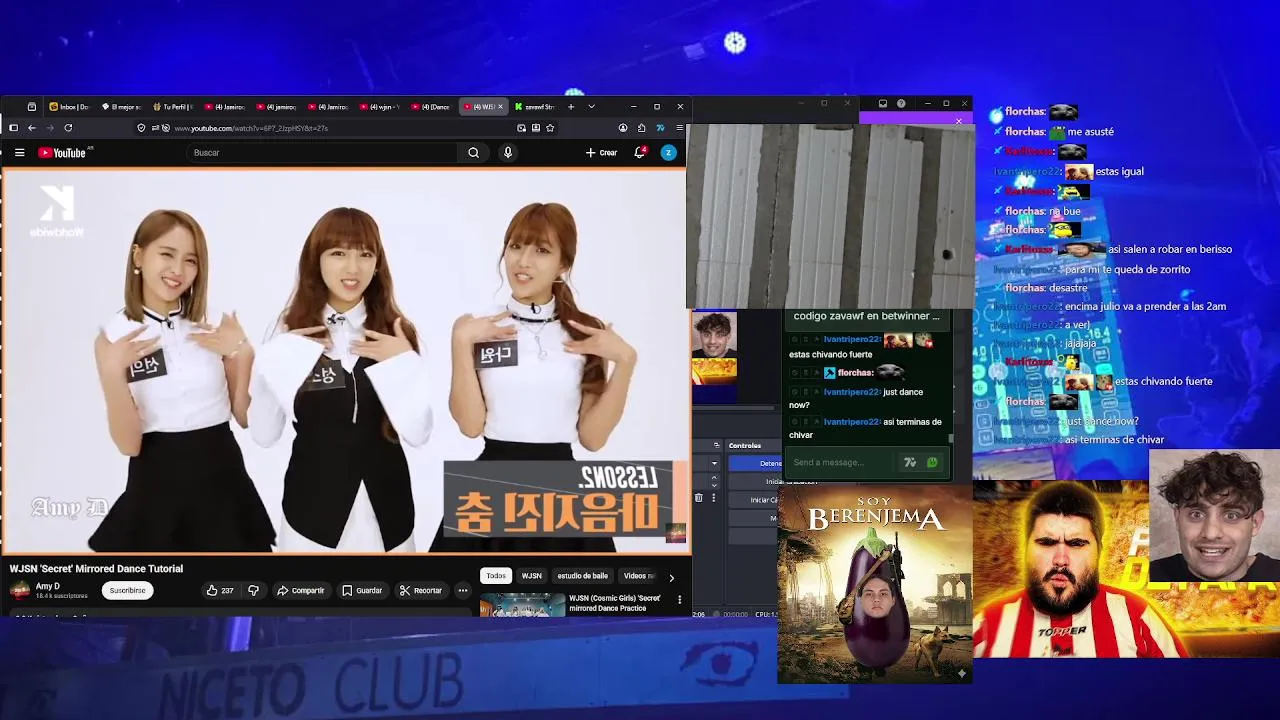The width and height of the screenshot is (1280, 720).
Task: Open the green emote picker in chat
Action: 932,462
